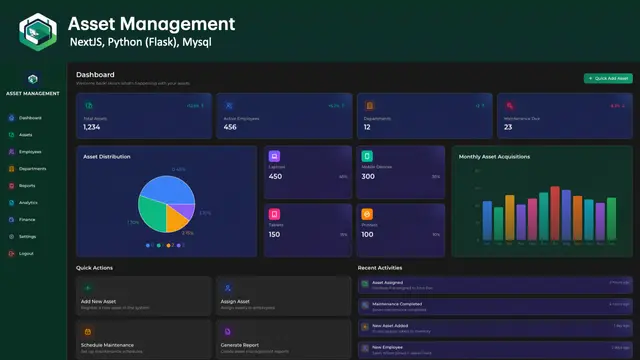Click the Schedule Maintenance calendar icon
640x360 pixels.
pos(88,332)
